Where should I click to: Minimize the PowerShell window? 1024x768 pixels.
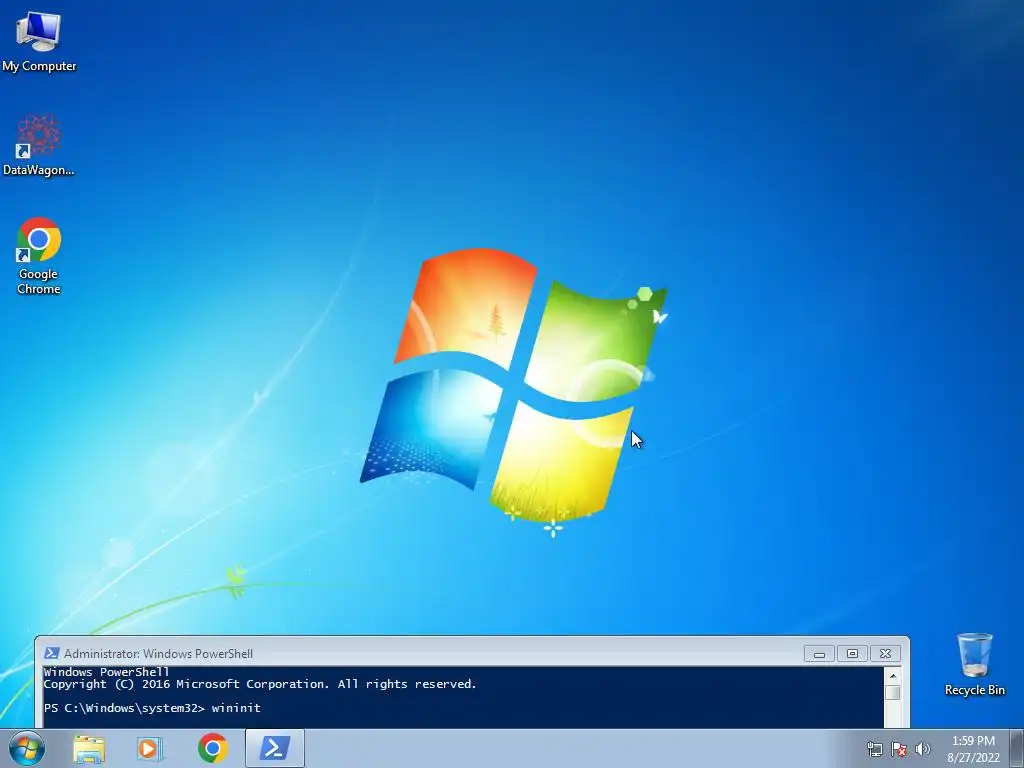pyautogui.click(x=819, y=653)
